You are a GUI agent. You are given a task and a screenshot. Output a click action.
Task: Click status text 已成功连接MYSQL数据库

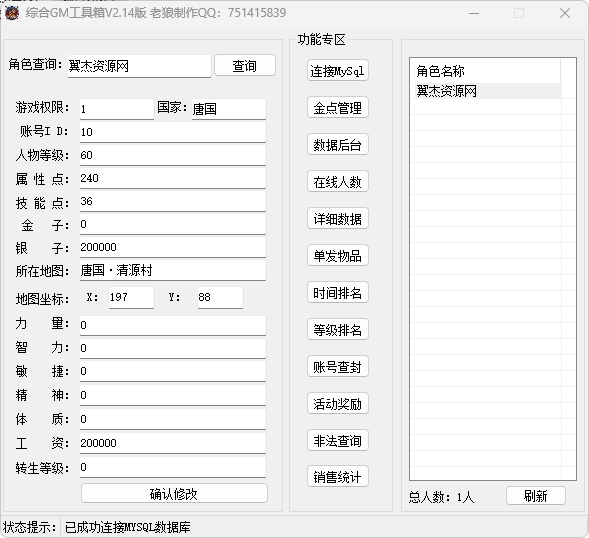pos(128,527)
